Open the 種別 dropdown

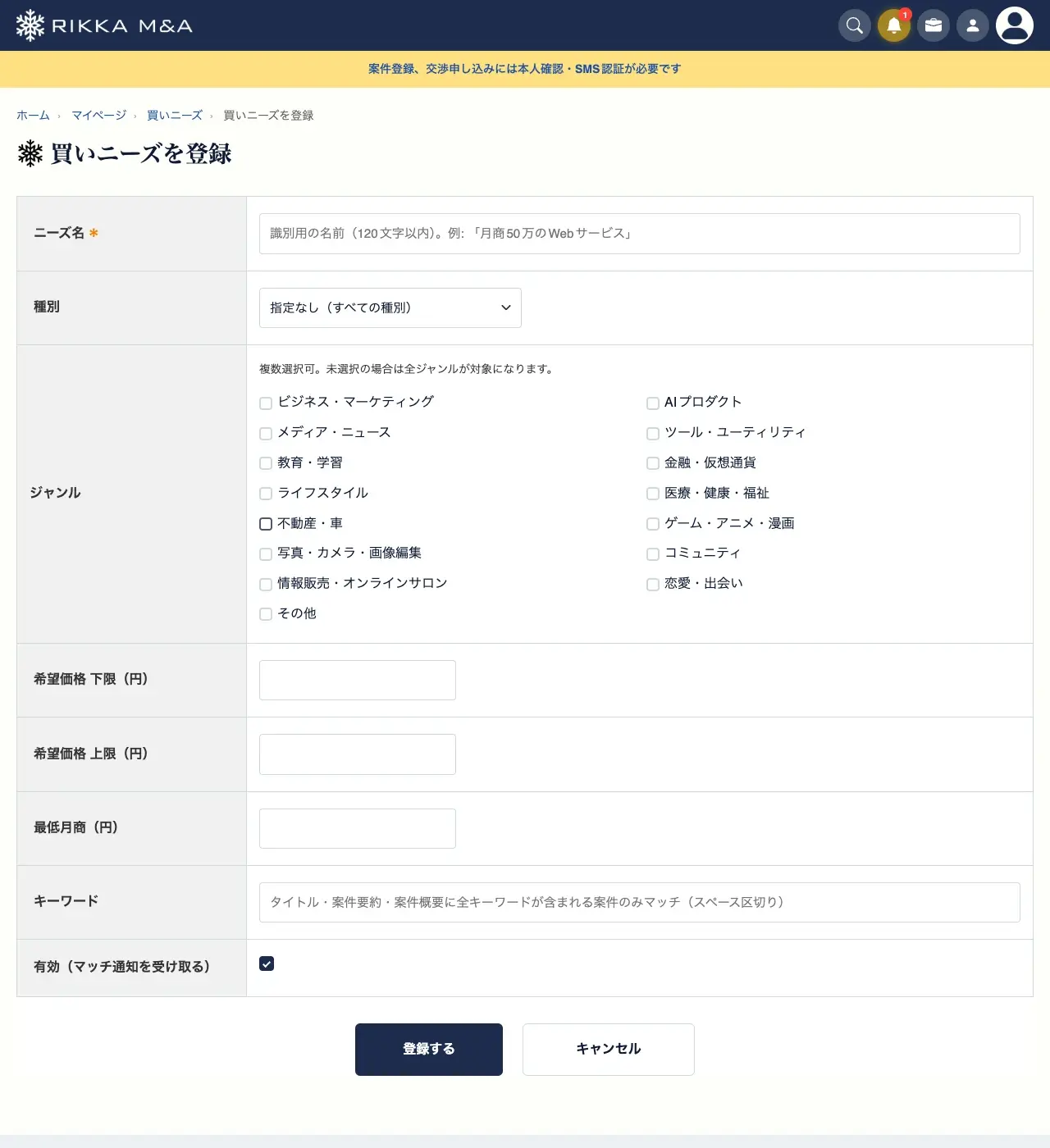coord(390,307)
